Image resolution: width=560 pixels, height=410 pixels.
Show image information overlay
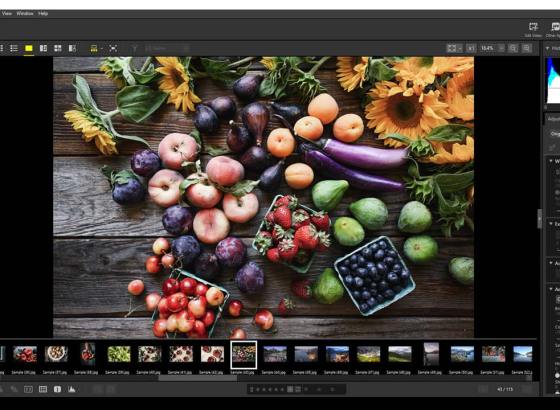57,389
